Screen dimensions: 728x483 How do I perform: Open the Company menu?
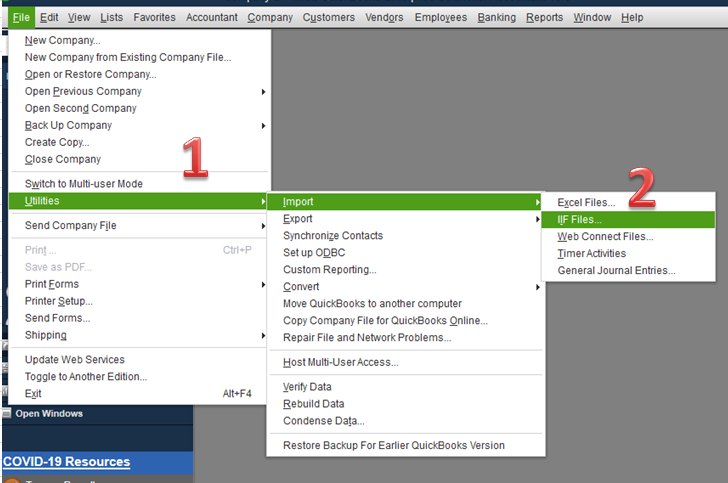coord(270,18)
